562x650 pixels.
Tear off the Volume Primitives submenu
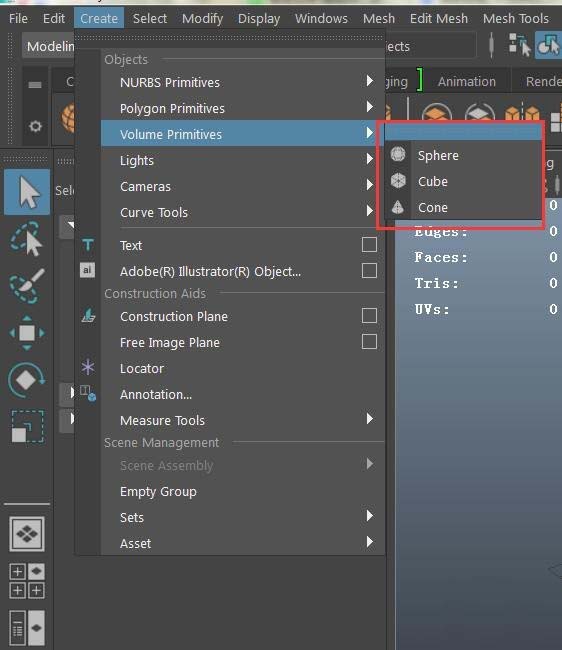tap(463, 133)
